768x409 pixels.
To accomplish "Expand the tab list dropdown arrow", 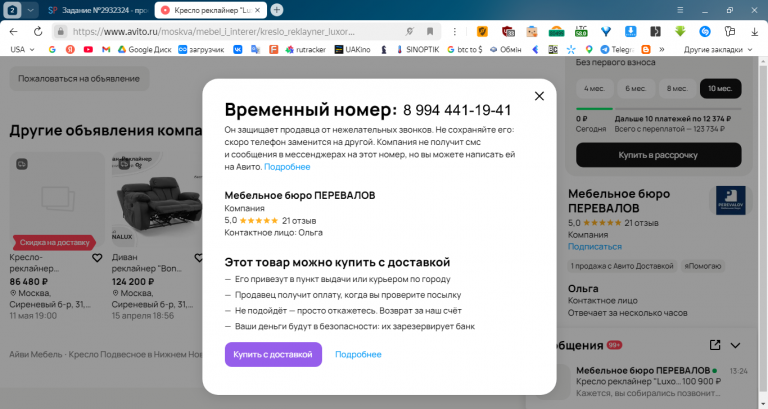I will click(x=30, y=10).
